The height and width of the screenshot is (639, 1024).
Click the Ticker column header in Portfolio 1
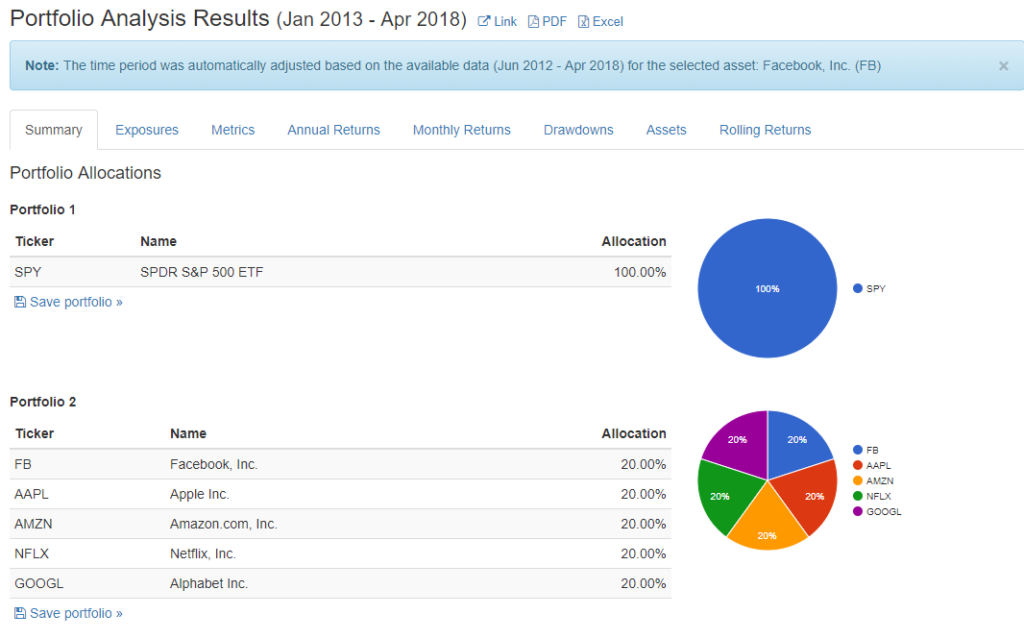(35, 241)
